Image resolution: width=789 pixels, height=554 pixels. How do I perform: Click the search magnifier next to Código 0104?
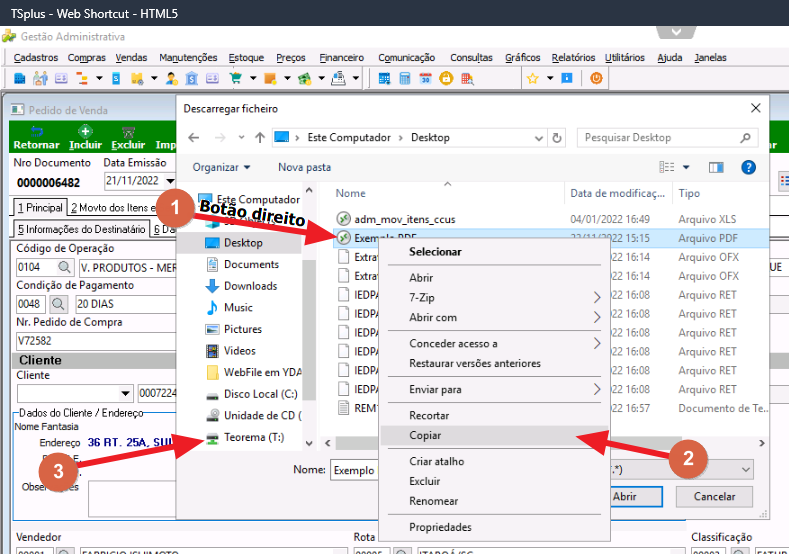[x=64, y=267]
